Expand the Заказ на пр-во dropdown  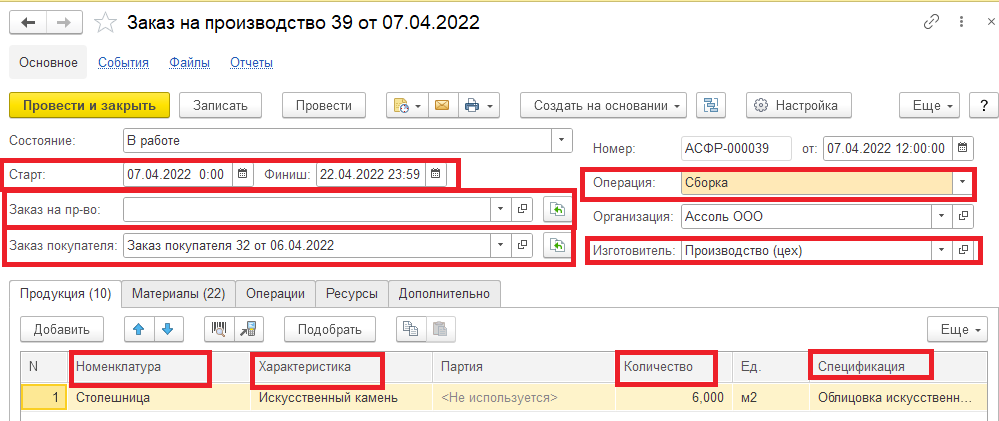500,209
